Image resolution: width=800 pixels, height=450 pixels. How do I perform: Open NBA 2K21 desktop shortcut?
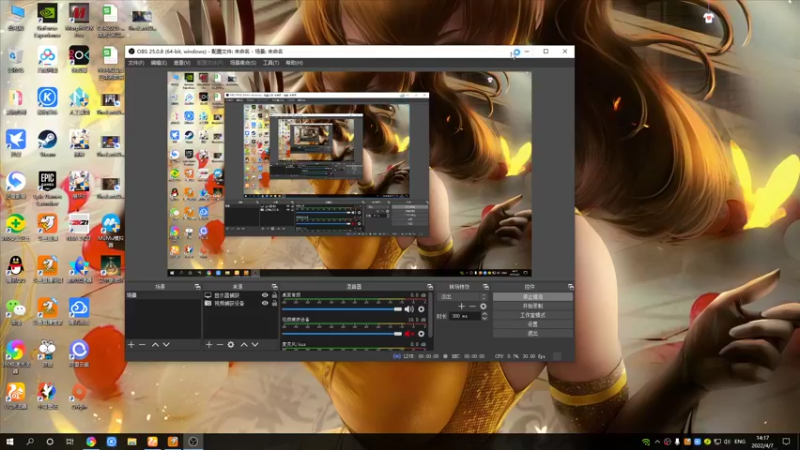(79, 227)
